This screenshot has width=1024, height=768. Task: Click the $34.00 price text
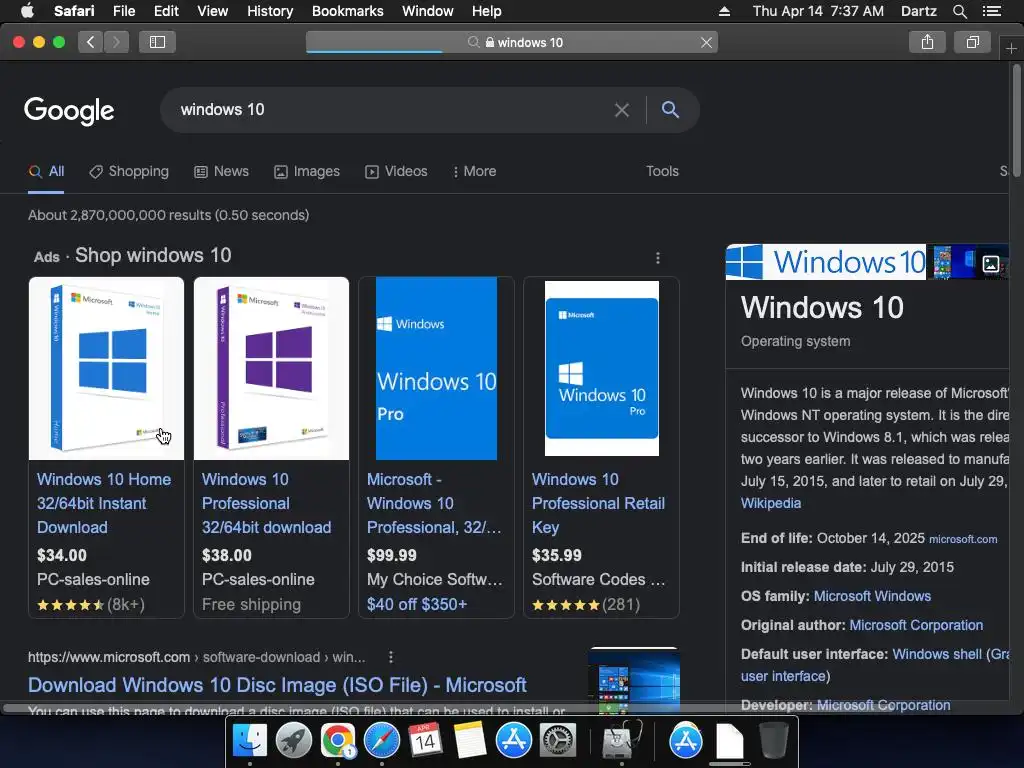(x=62, y=555)
